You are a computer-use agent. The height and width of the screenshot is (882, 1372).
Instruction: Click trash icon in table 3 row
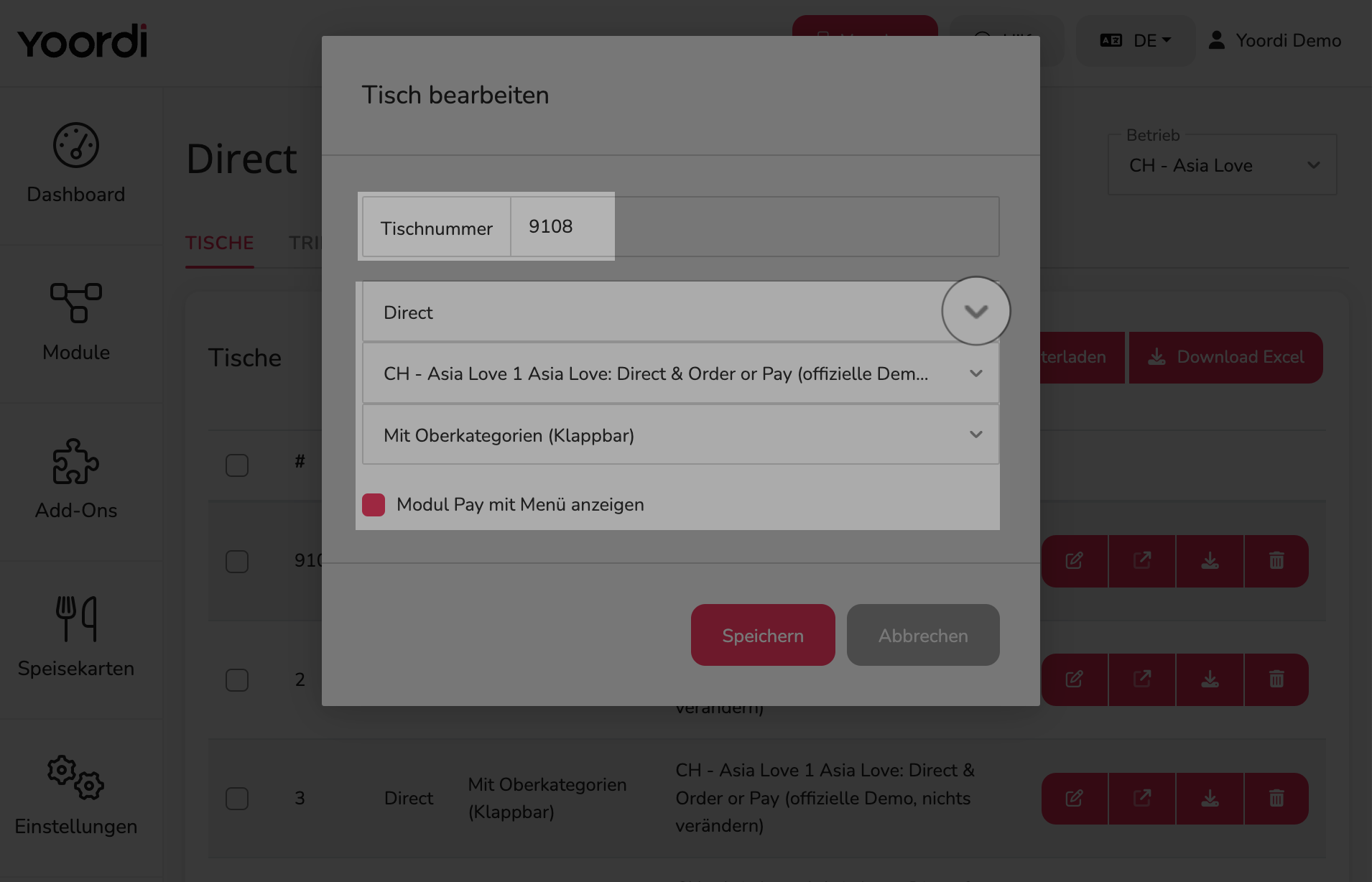pyautogui.click(x=1276, y=798)
